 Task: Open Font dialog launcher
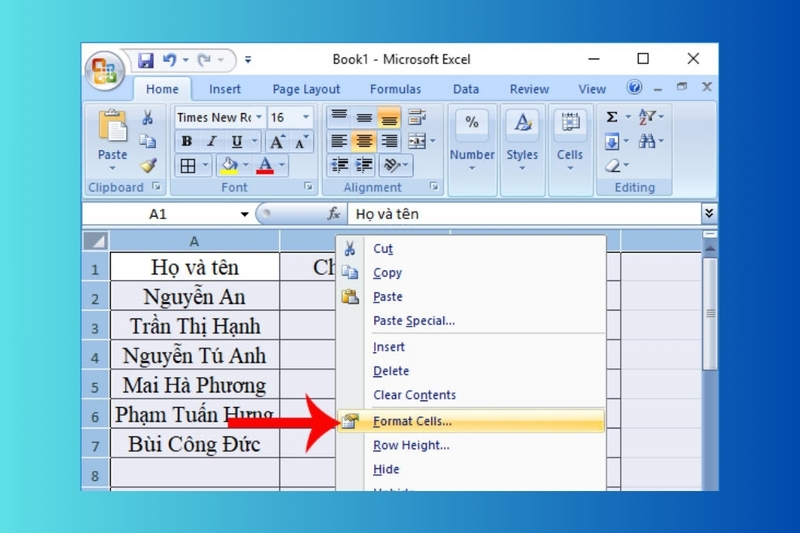click(308, 187)
